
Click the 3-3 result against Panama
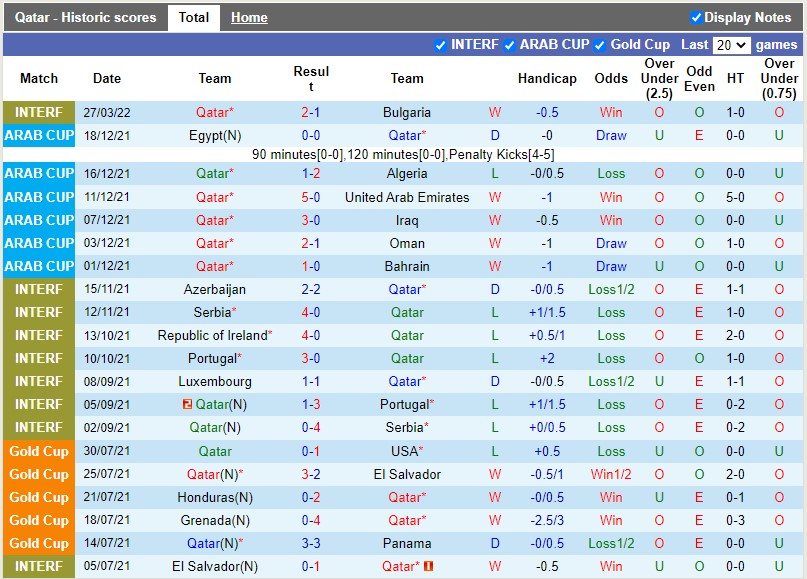coord(311,543)
